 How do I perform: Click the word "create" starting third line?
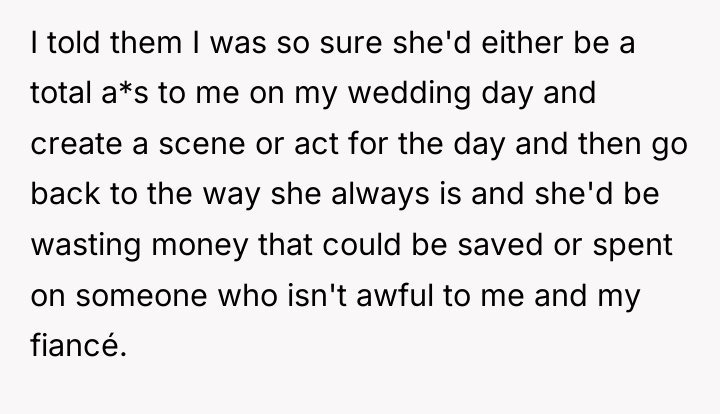tap(76, 144)
